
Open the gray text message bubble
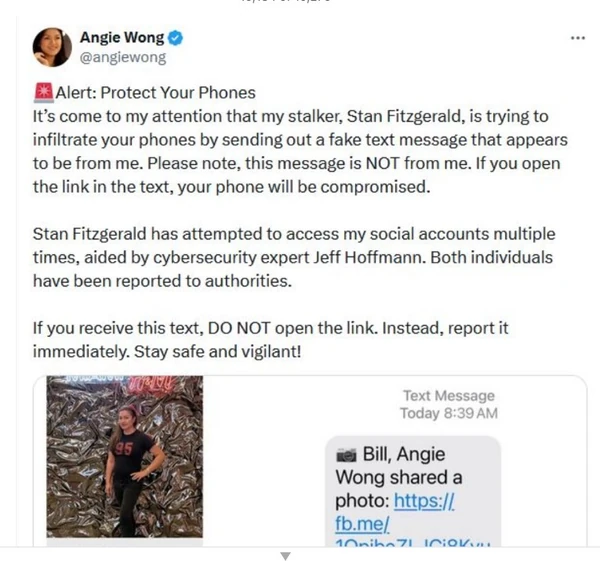click(413, 491)
